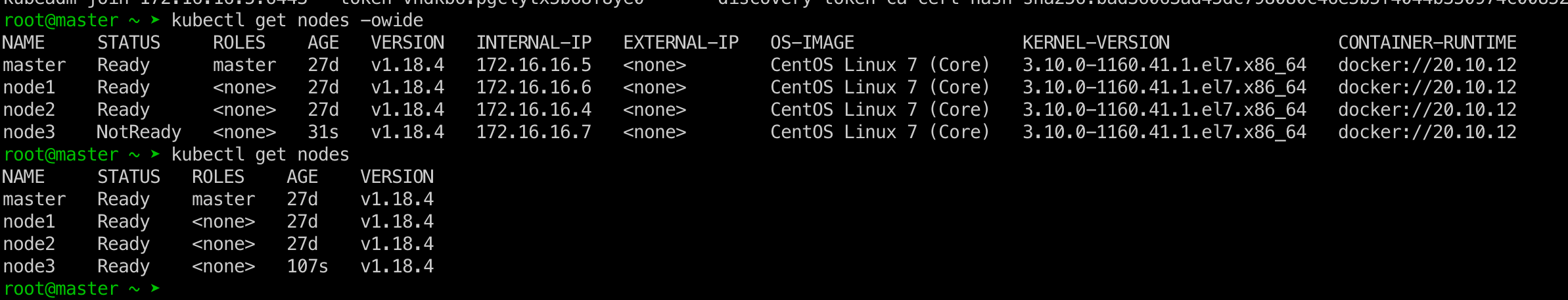Screen dimensions: 1568x300
Task: Click root@master on the empty bottom prompt
Action: (60, 289)
